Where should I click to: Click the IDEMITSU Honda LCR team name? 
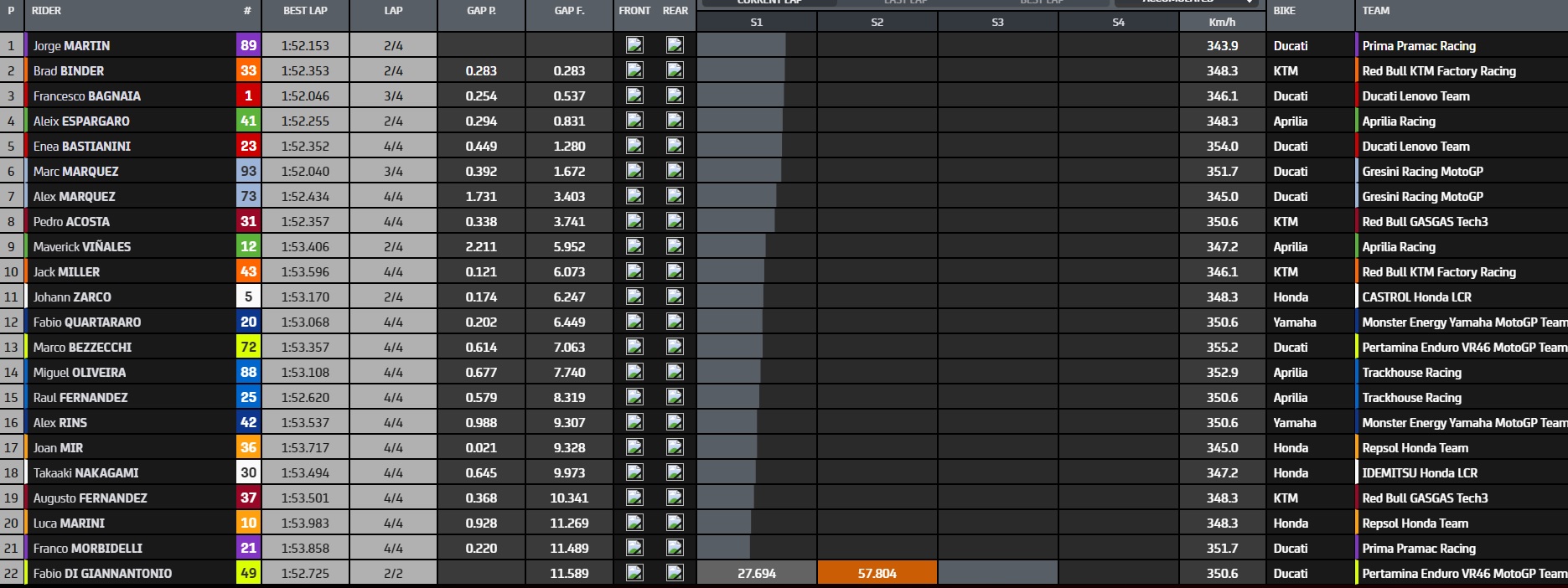pos(1420,472)
